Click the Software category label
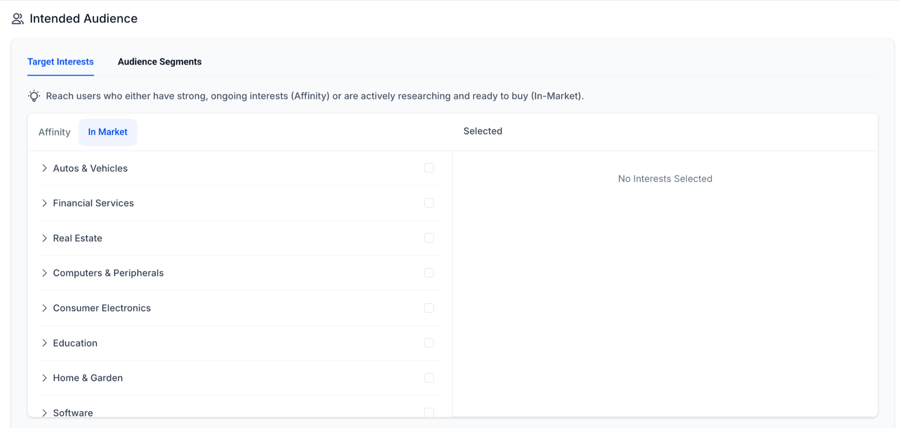This screenshot has height=428, width=900. (x=73, y=412)
